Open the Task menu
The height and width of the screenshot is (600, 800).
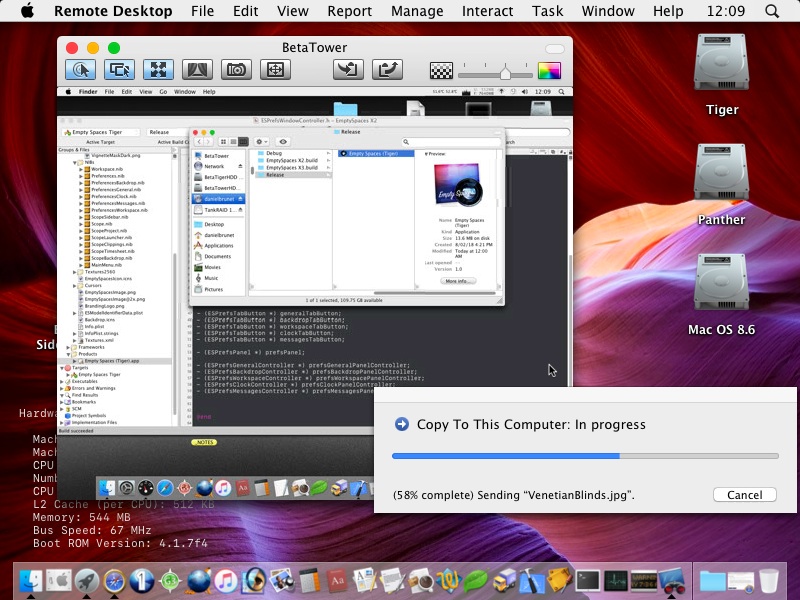(547, 11)
